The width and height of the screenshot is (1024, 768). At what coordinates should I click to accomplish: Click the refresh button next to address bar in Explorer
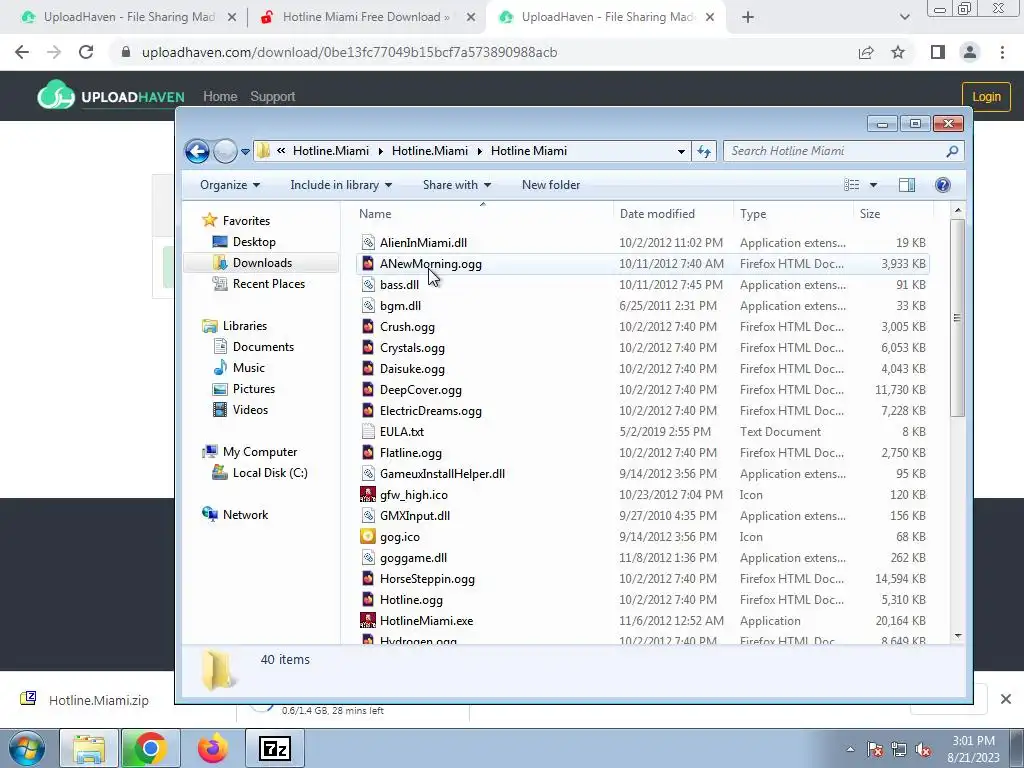pyautogui.click(x=704, y=152)
